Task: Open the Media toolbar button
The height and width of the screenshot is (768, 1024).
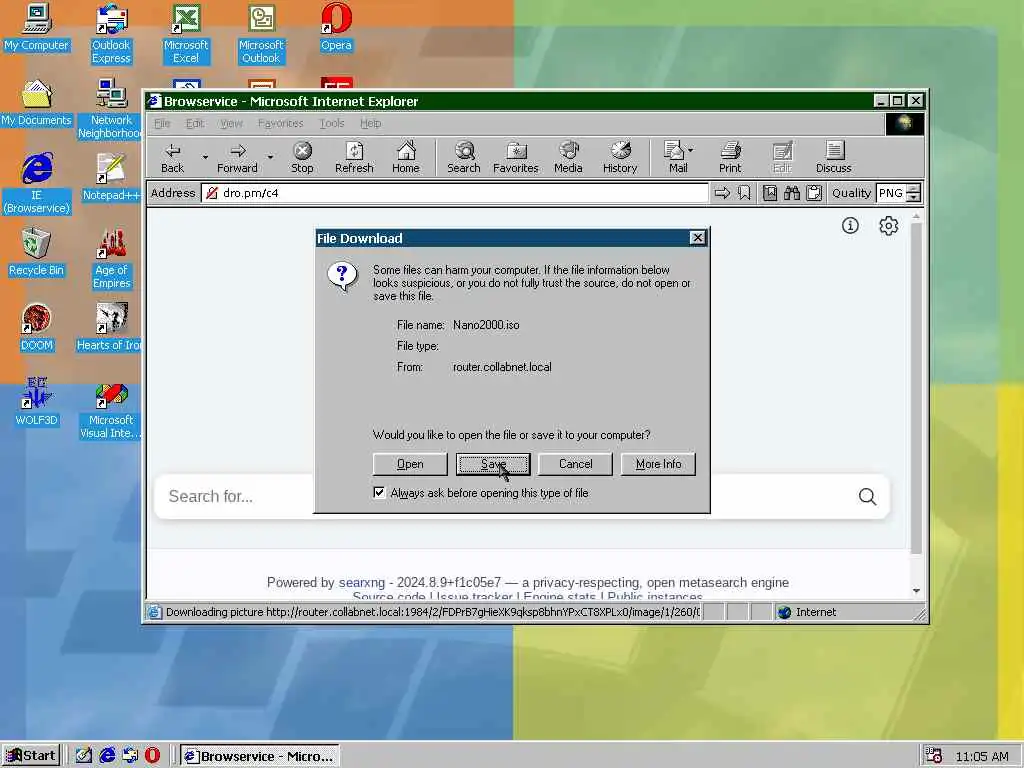Action: tap(568, 157)
